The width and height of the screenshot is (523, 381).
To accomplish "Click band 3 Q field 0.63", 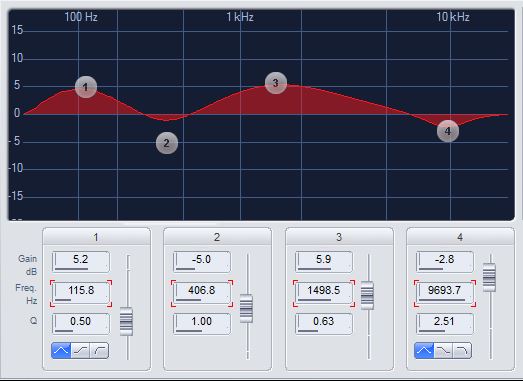I will click(324, 324).
